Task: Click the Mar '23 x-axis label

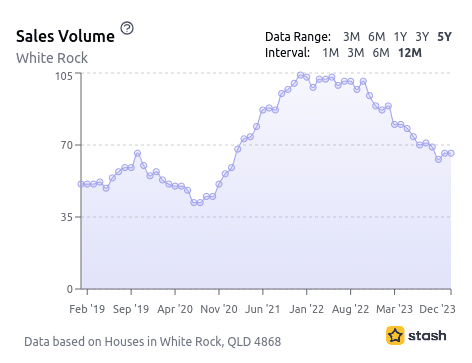Action: click(x=394, y=309)
